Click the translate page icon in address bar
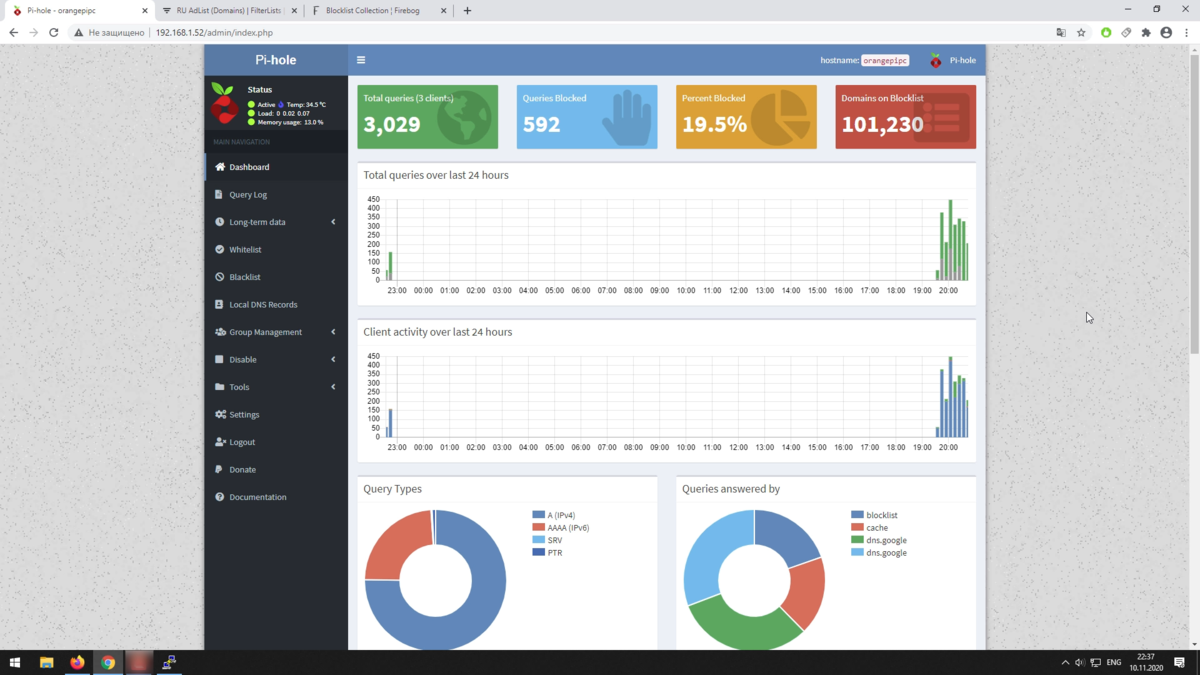Screen dimensions: 1200x675 click(1061, 33)
